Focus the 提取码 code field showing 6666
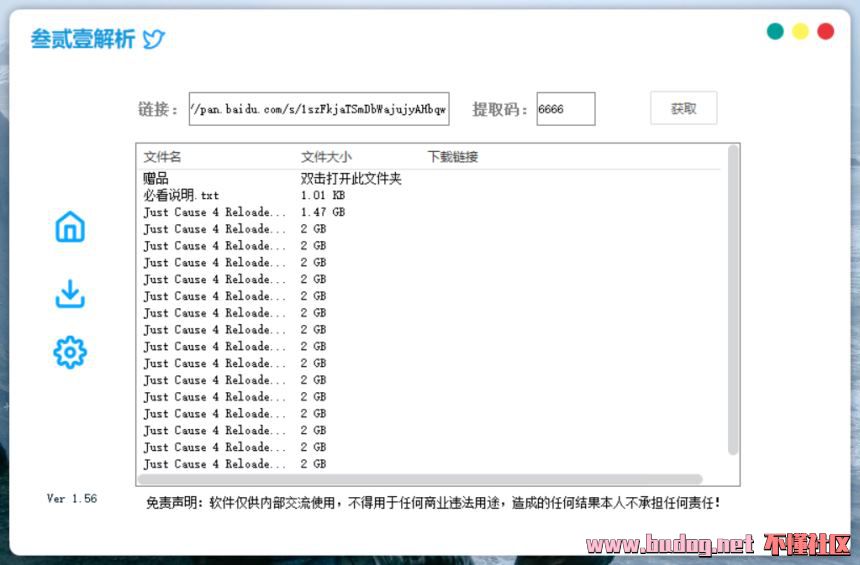Screen dimensions: 860x565 565,109
